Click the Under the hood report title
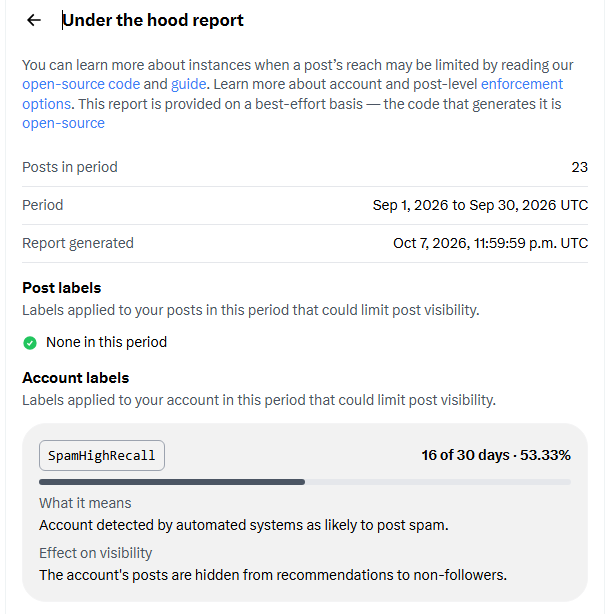 click(153, 20)
